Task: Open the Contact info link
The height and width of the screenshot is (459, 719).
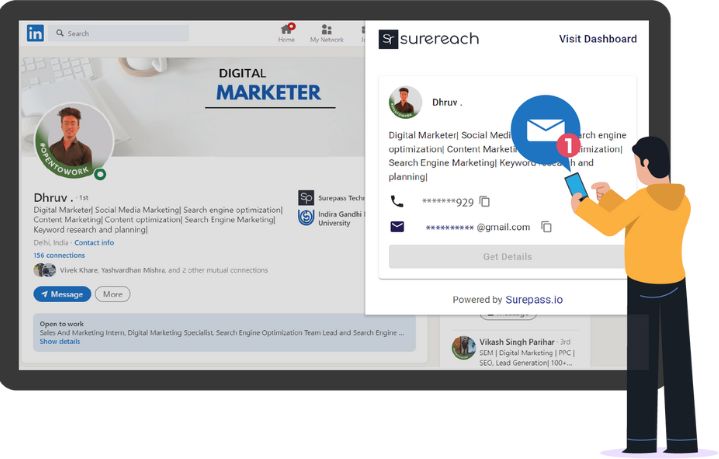Action: 94,242
